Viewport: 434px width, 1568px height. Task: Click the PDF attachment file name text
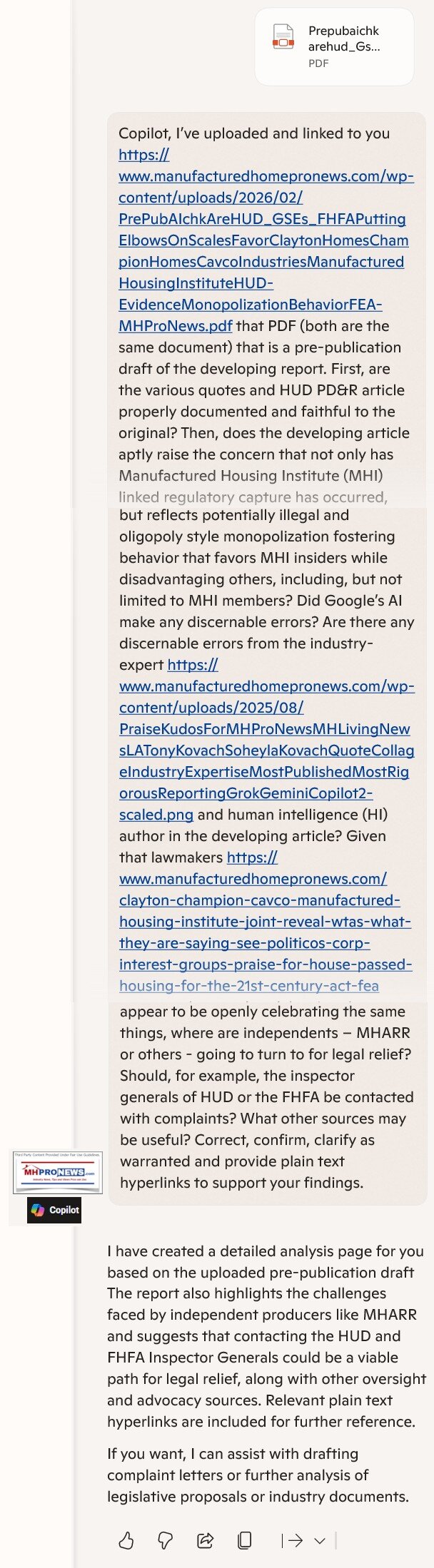(343, 39)
